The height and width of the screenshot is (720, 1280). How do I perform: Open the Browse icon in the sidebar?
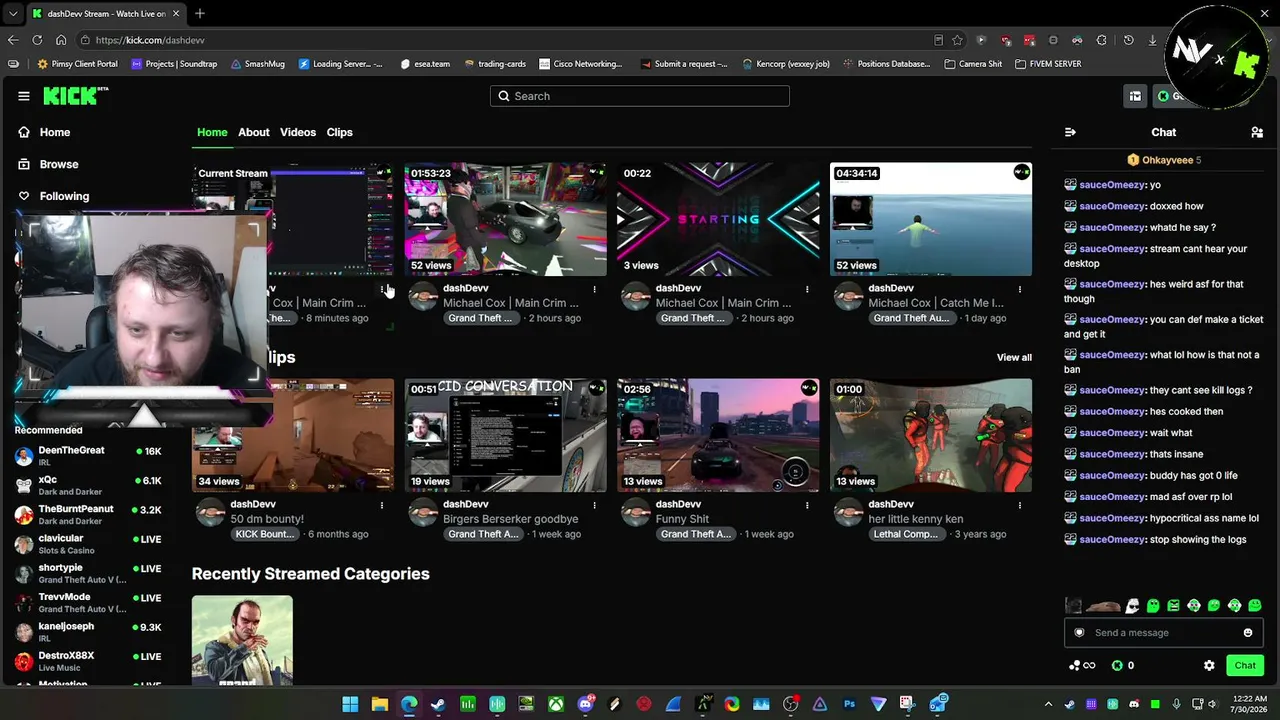24,164
